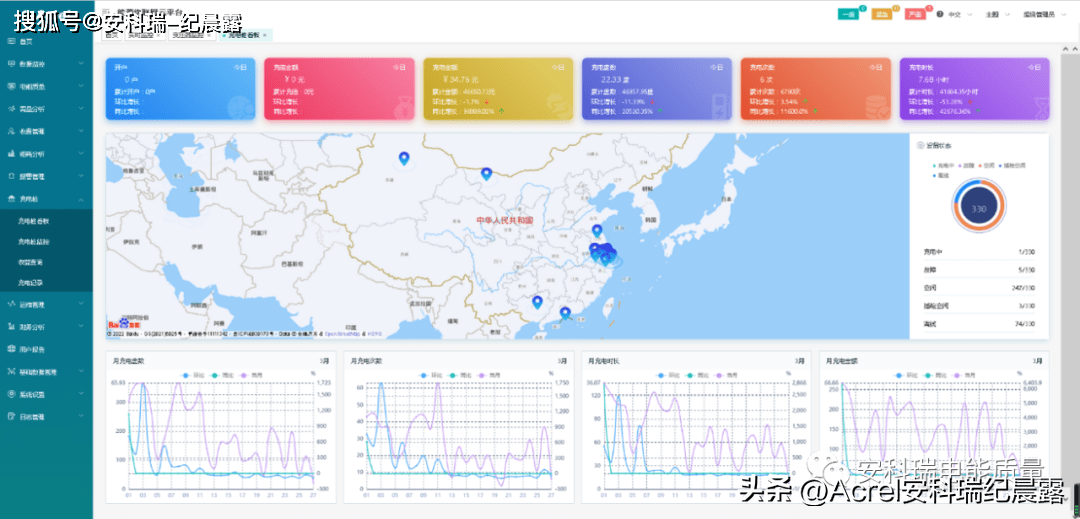Click the purple 充电时长 summary card
This screenshot has width=1080, height=519.
pos(974,88)
